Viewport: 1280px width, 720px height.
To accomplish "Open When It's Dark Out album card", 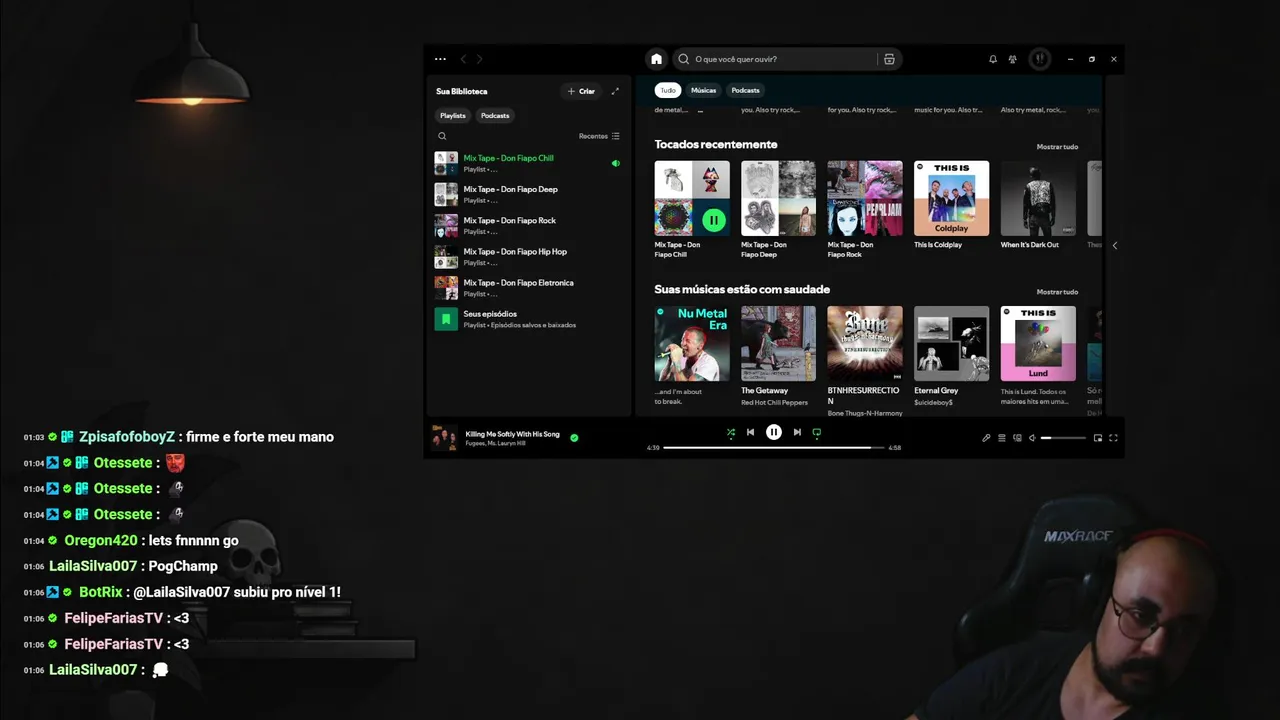I will point(1038,205).
